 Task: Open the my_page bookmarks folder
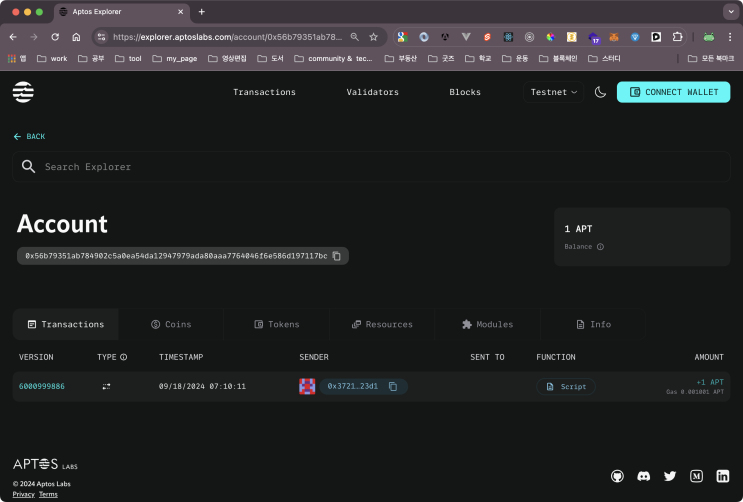pos(174,58)
